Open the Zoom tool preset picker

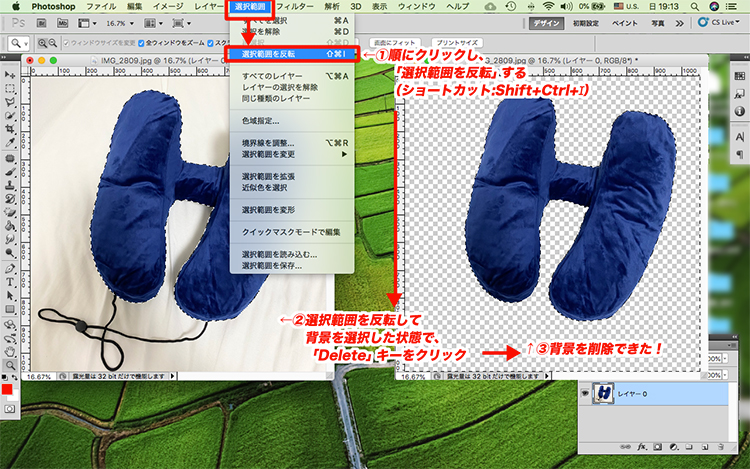point(19,43)
